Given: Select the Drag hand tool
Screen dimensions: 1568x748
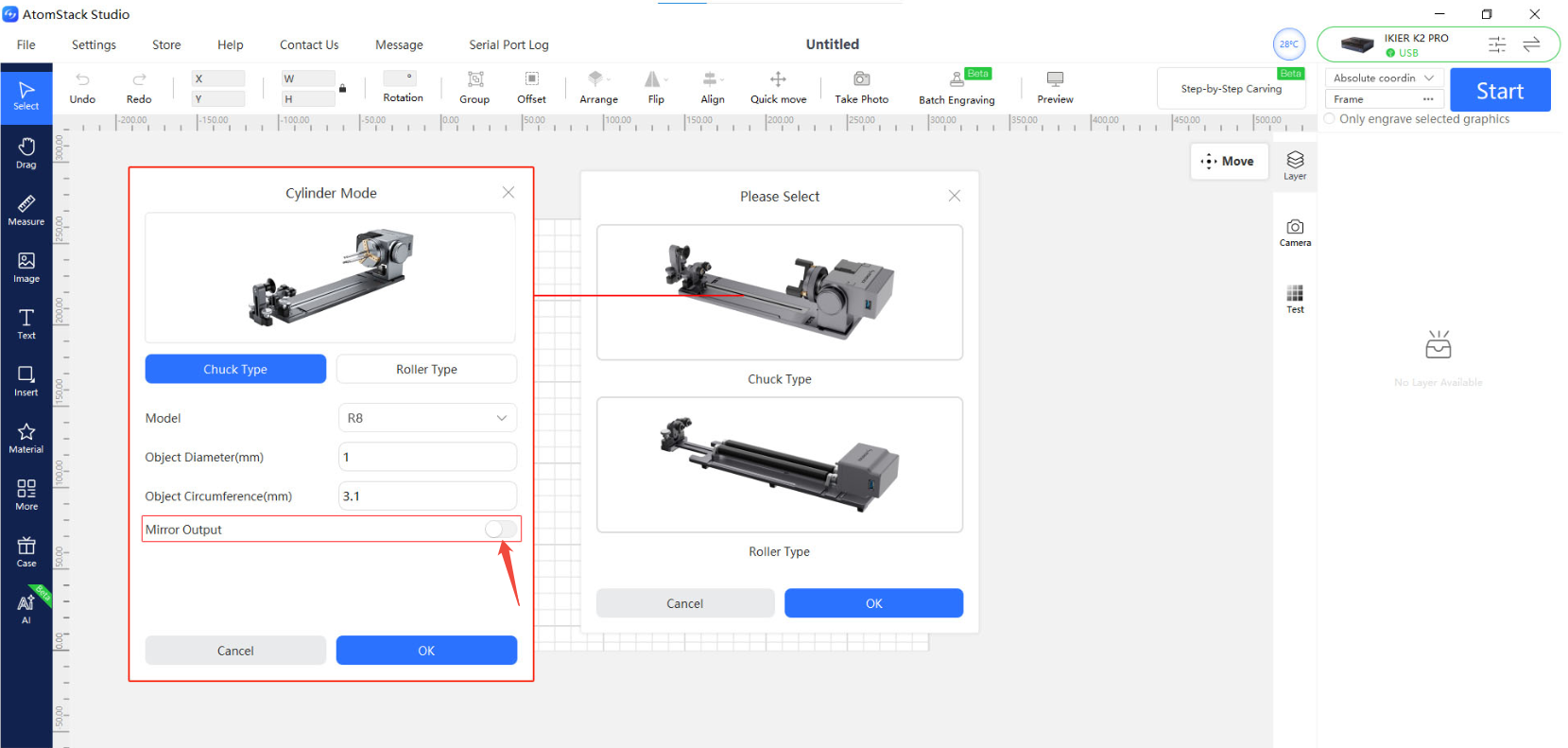Looking at the screenshot, I should point(26,152).
